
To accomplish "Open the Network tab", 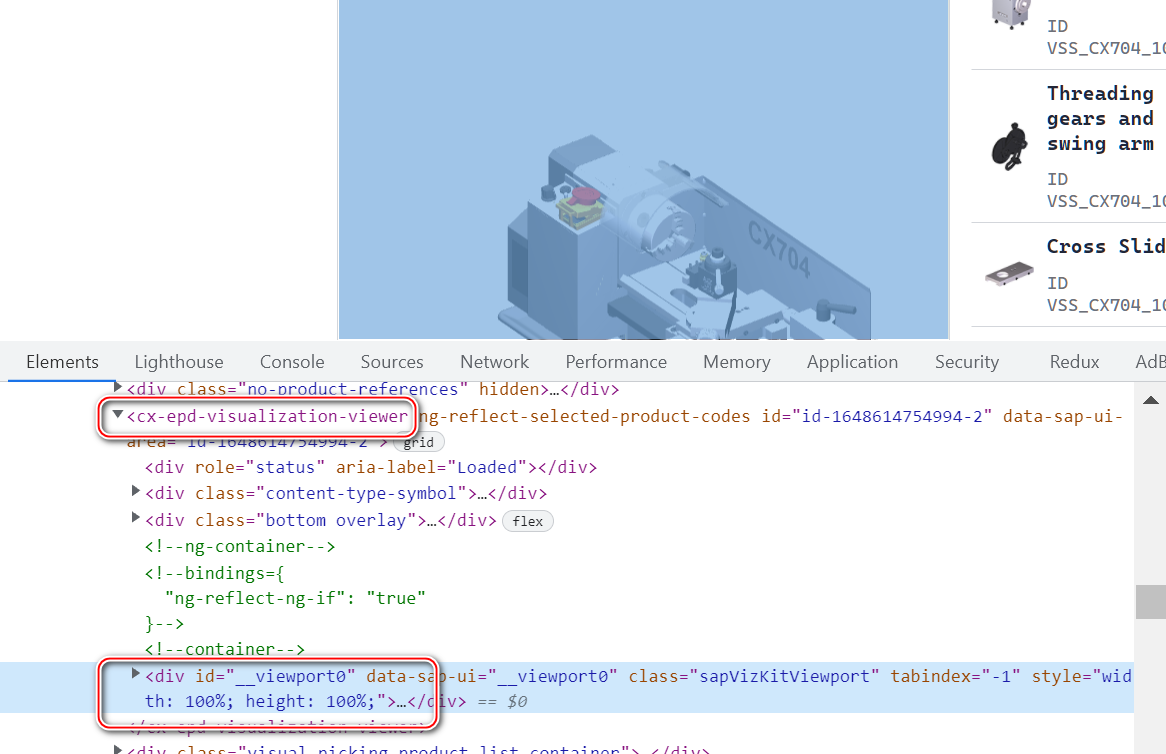I will pos(495,362).
